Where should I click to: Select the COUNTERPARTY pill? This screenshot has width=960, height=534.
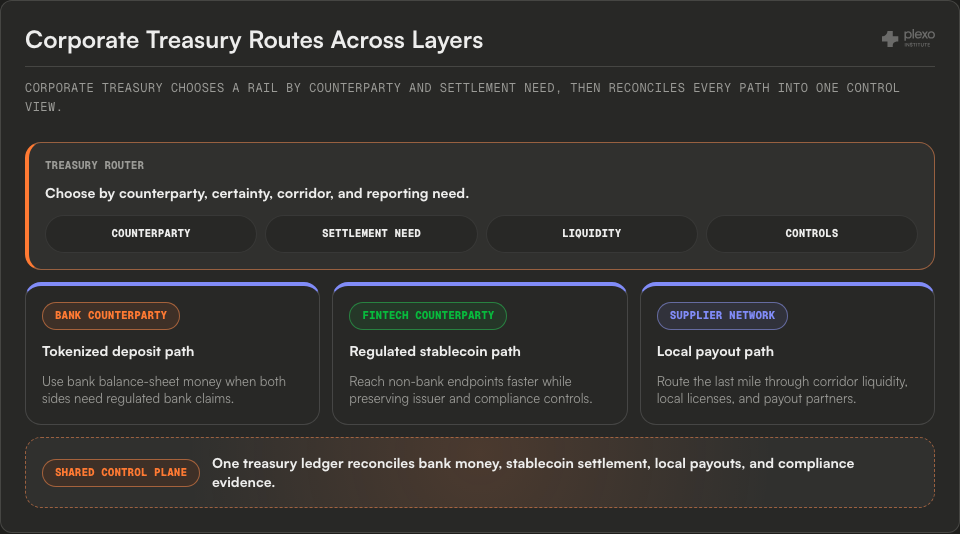151,233
